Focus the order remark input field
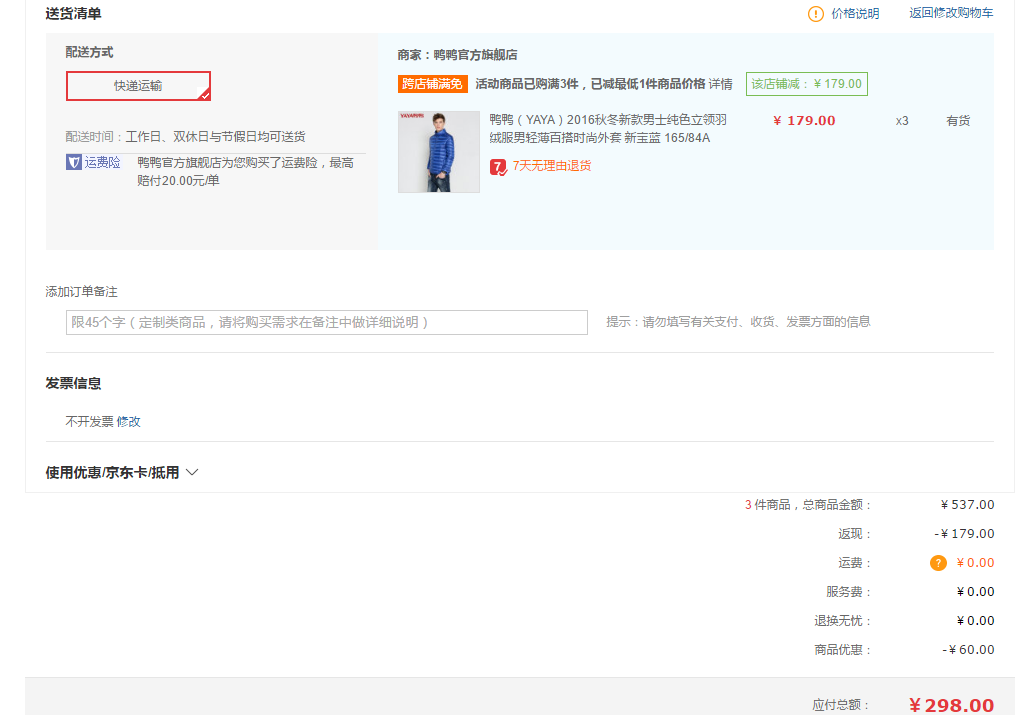 coord(326,323)
